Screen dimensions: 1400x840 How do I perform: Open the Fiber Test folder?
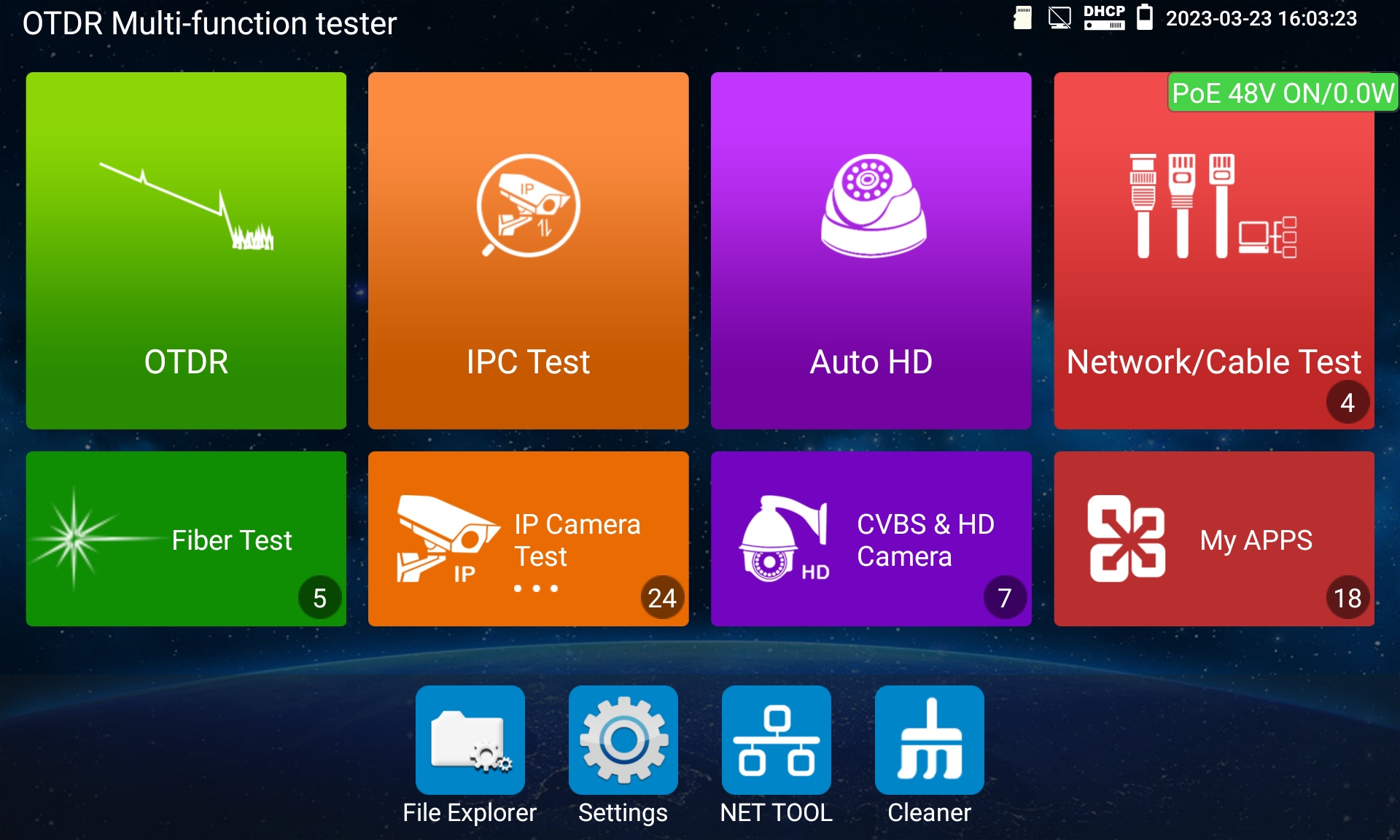click(186, 538)
